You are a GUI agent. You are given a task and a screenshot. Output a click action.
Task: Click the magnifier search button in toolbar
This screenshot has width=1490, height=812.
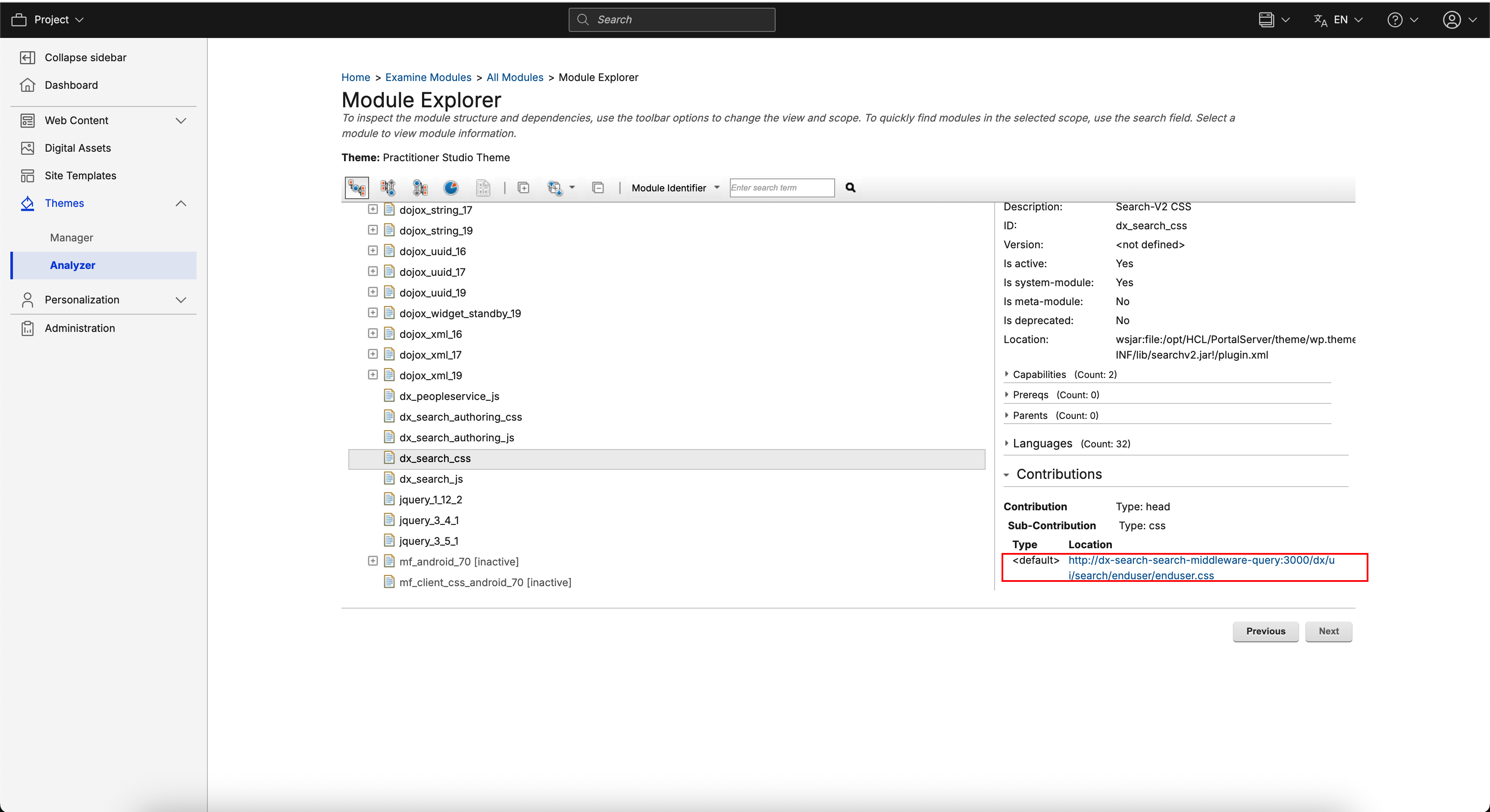[850, 187]
